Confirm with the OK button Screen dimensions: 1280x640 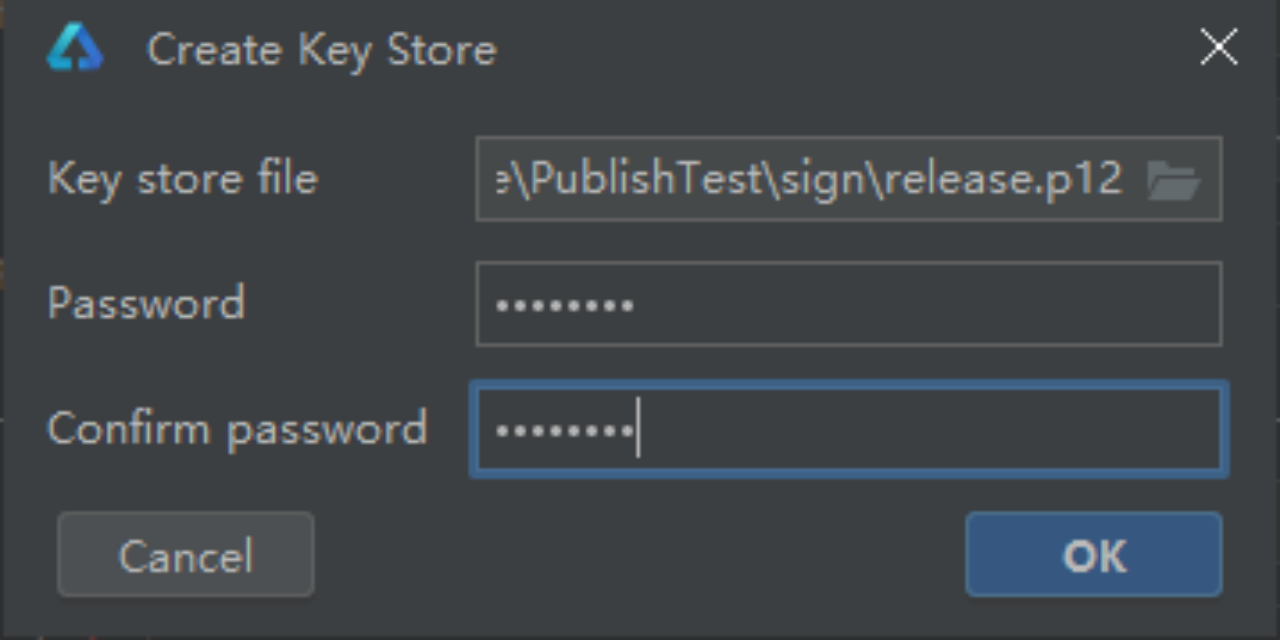[x=1093, y=555]
